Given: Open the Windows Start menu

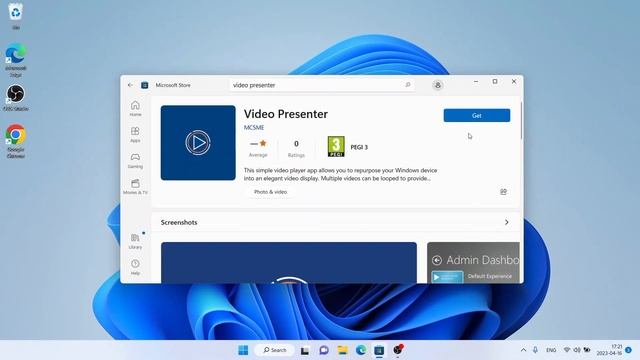Looking at the screenshot, I should click(x=243, y=350).
